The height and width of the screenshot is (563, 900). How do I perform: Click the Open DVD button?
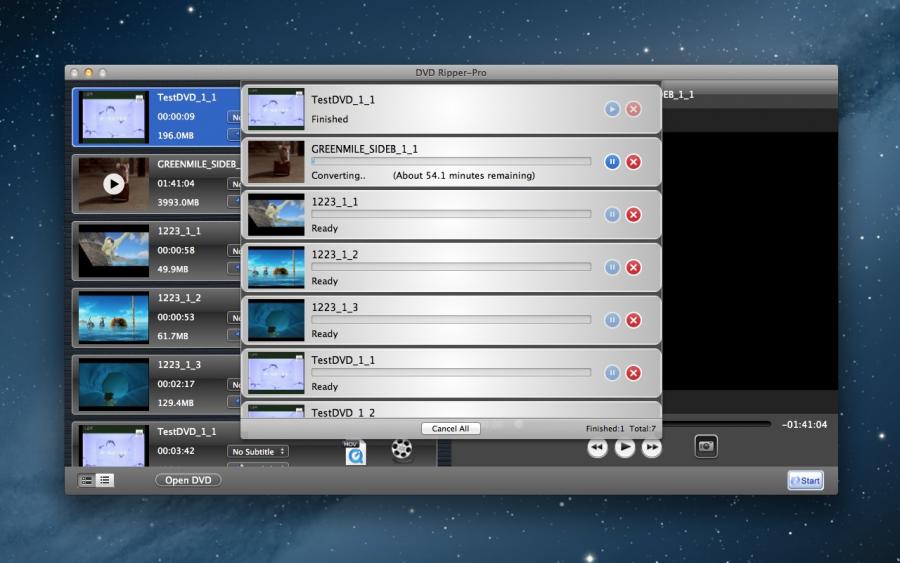coord(188,480)
